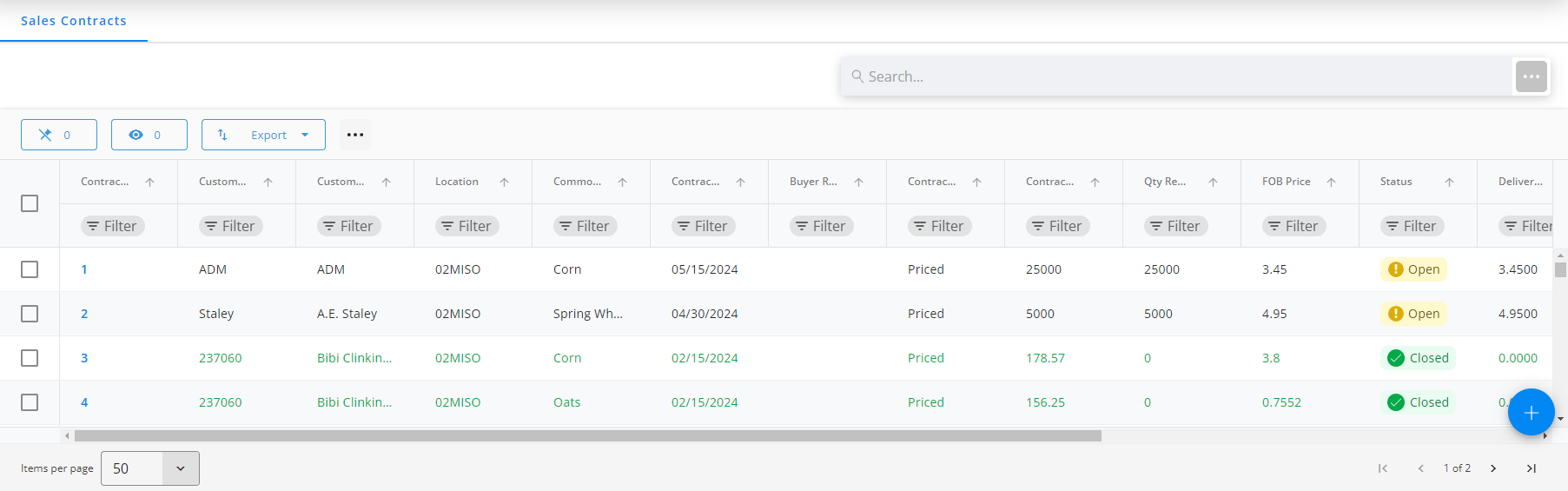Sort by second Custom... column arrow
This screenshot has width=1568, height=491.
pos(387,182)
